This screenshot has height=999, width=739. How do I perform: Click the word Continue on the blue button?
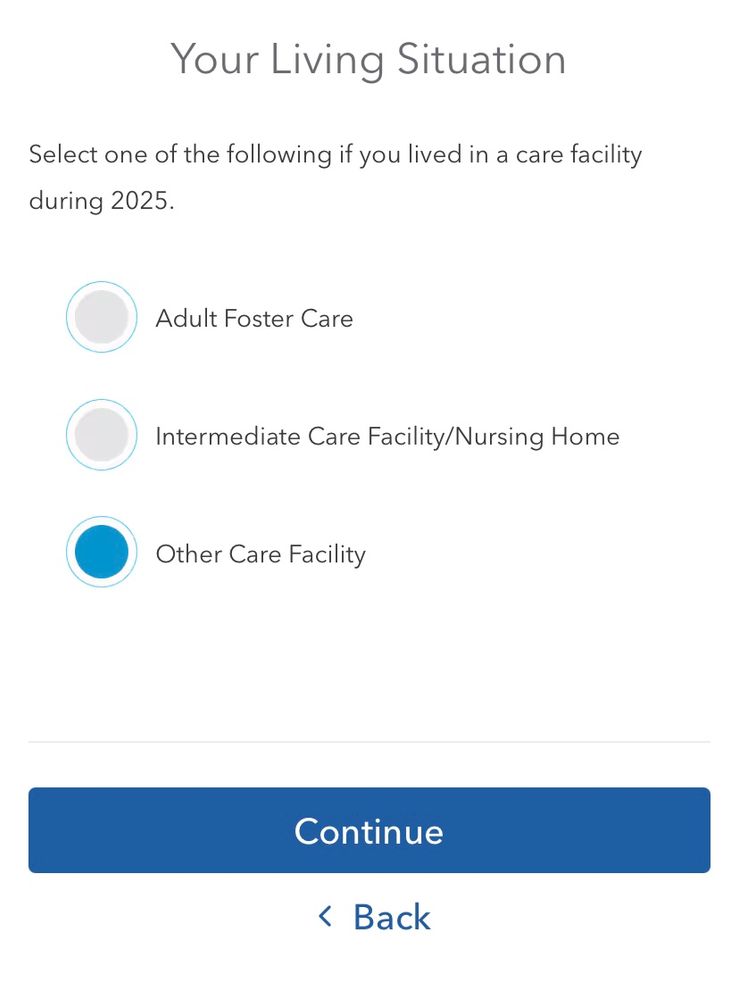[x=368, y=831]
